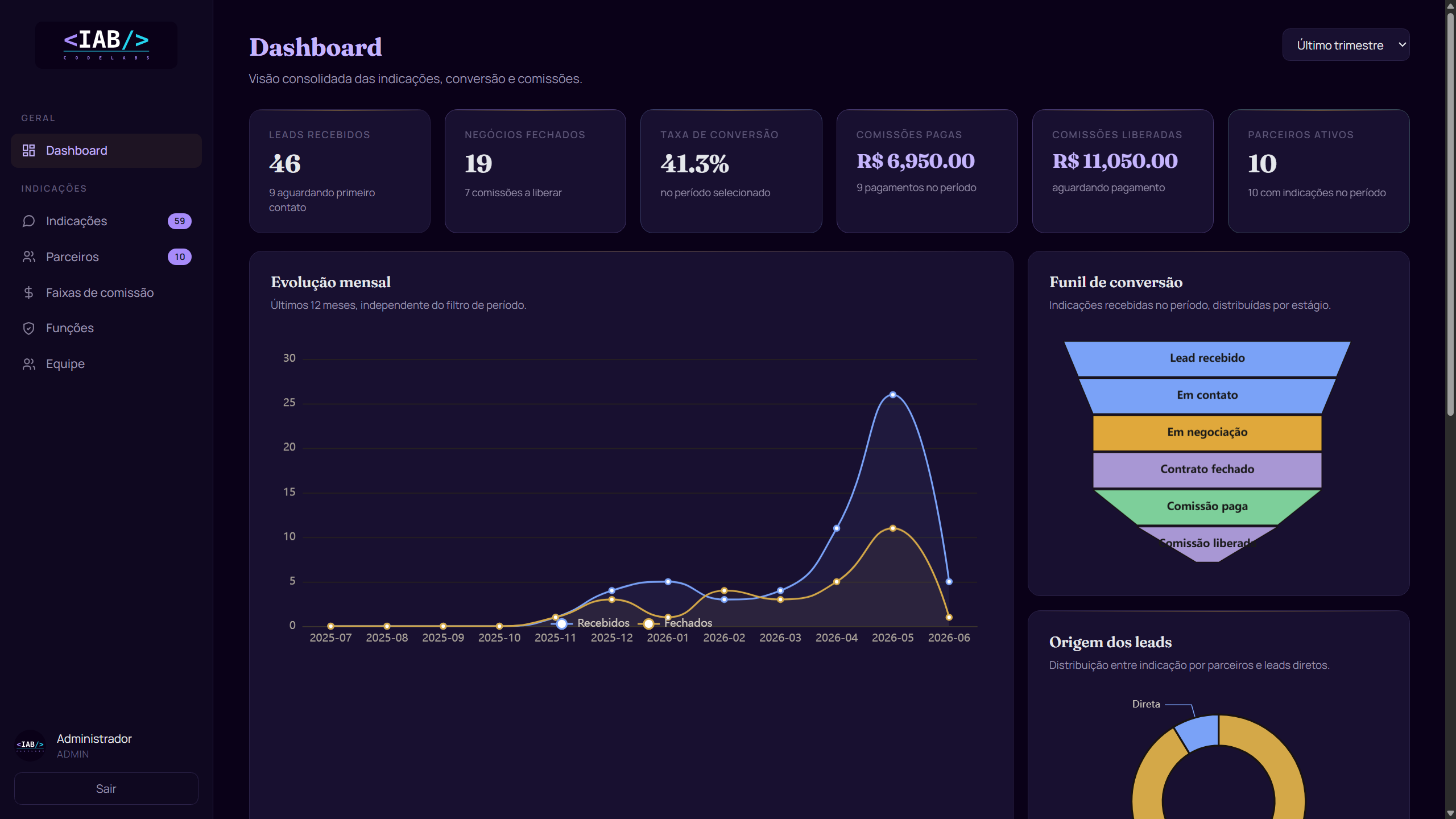Click the scrollbar down arrow
1456x819 pixels.
click(x=1450, y=814)
